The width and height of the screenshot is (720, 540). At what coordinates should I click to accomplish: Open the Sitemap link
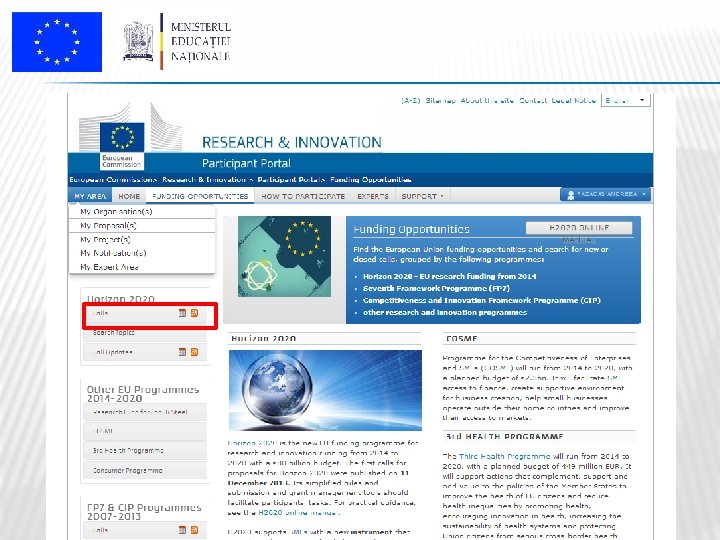tap(440, 101)
